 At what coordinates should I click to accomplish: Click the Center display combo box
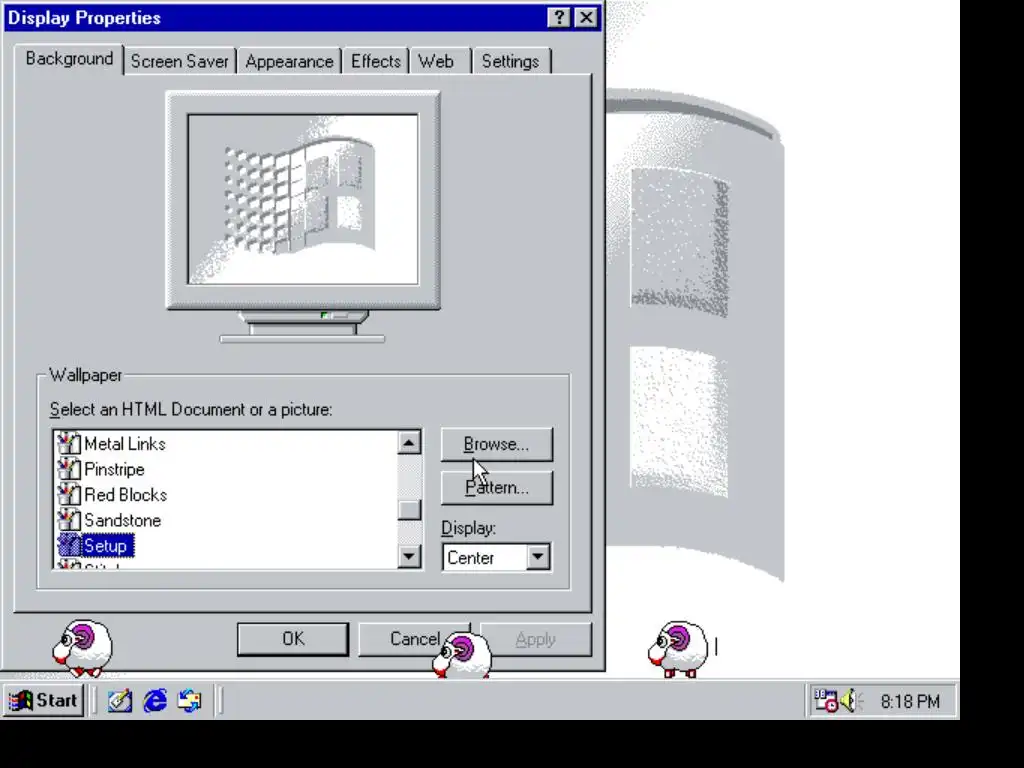click(x=497, y=558)
